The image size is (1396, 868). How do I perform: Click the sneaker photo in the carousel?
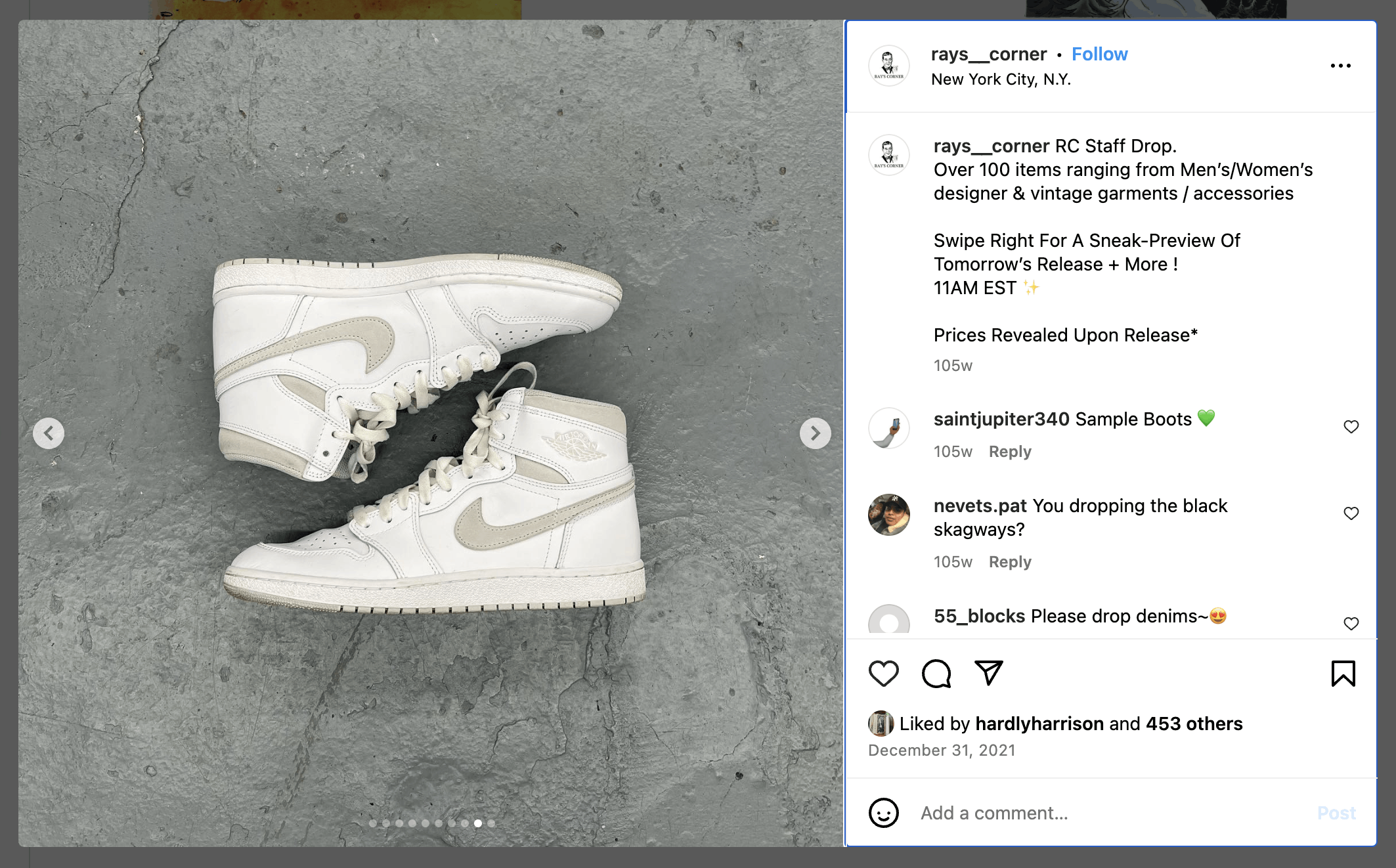(x=431, y=433)
